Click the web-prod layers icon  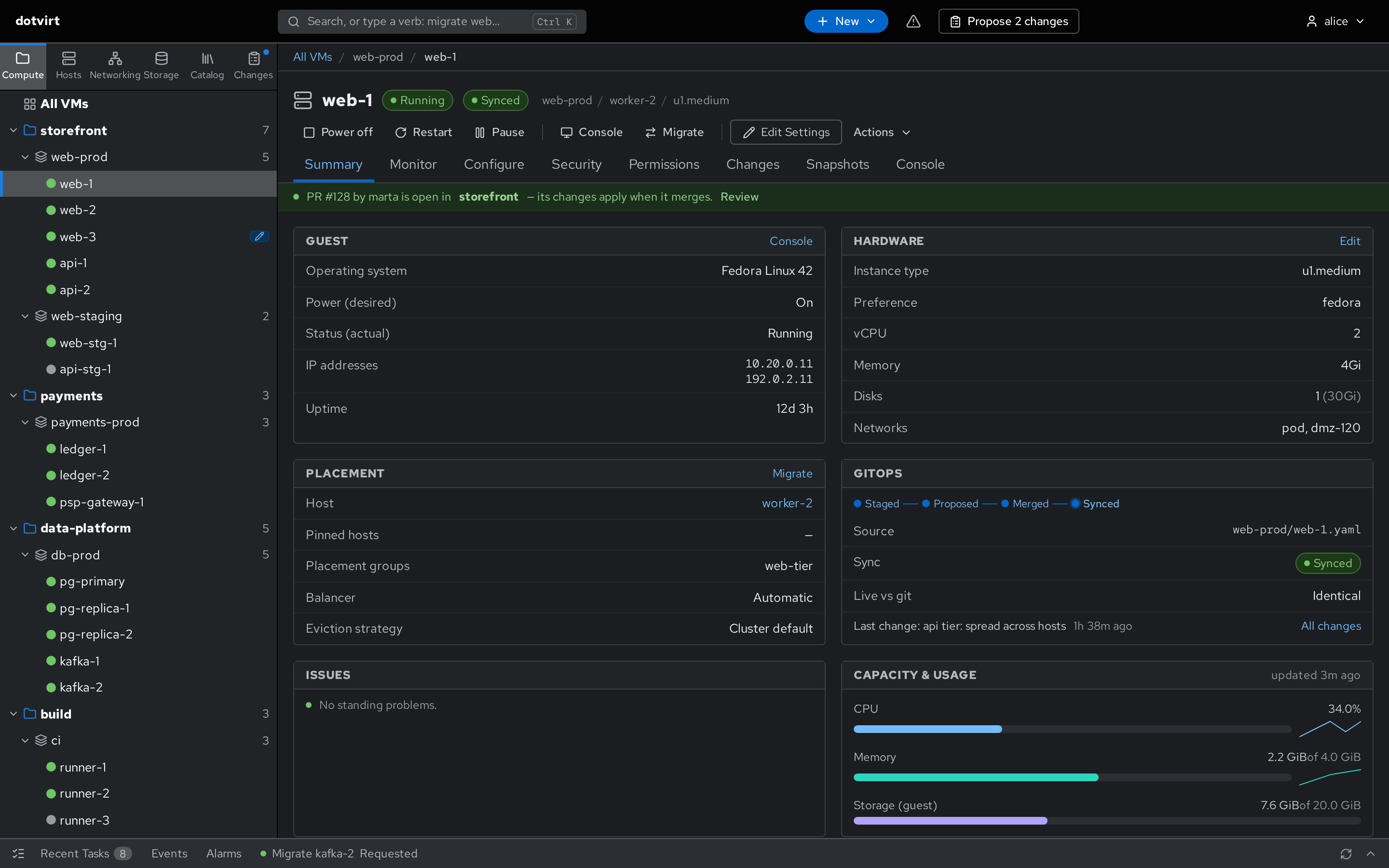pyautogui.click(x=41, y=157)
